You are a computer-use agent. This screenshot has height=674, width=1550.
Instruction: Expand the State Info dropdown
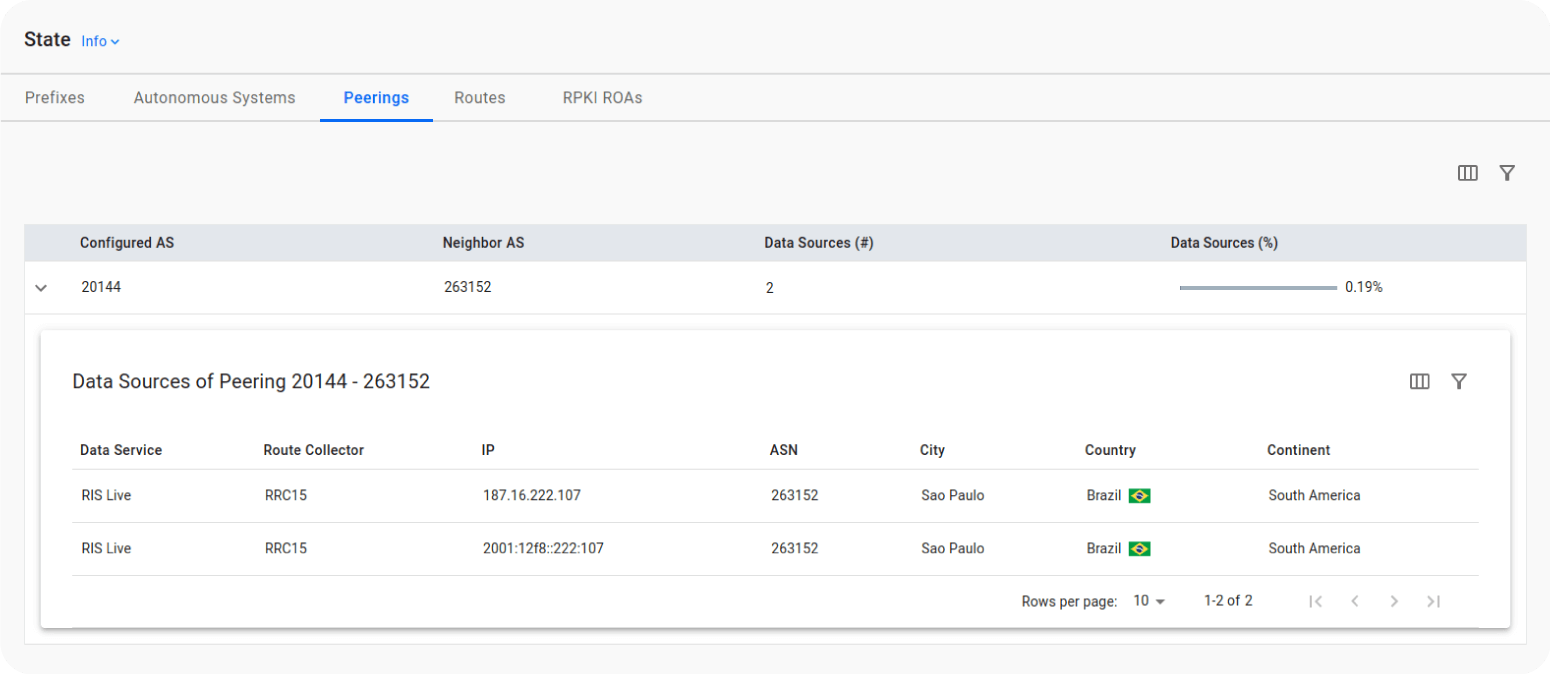pos(100,42)
